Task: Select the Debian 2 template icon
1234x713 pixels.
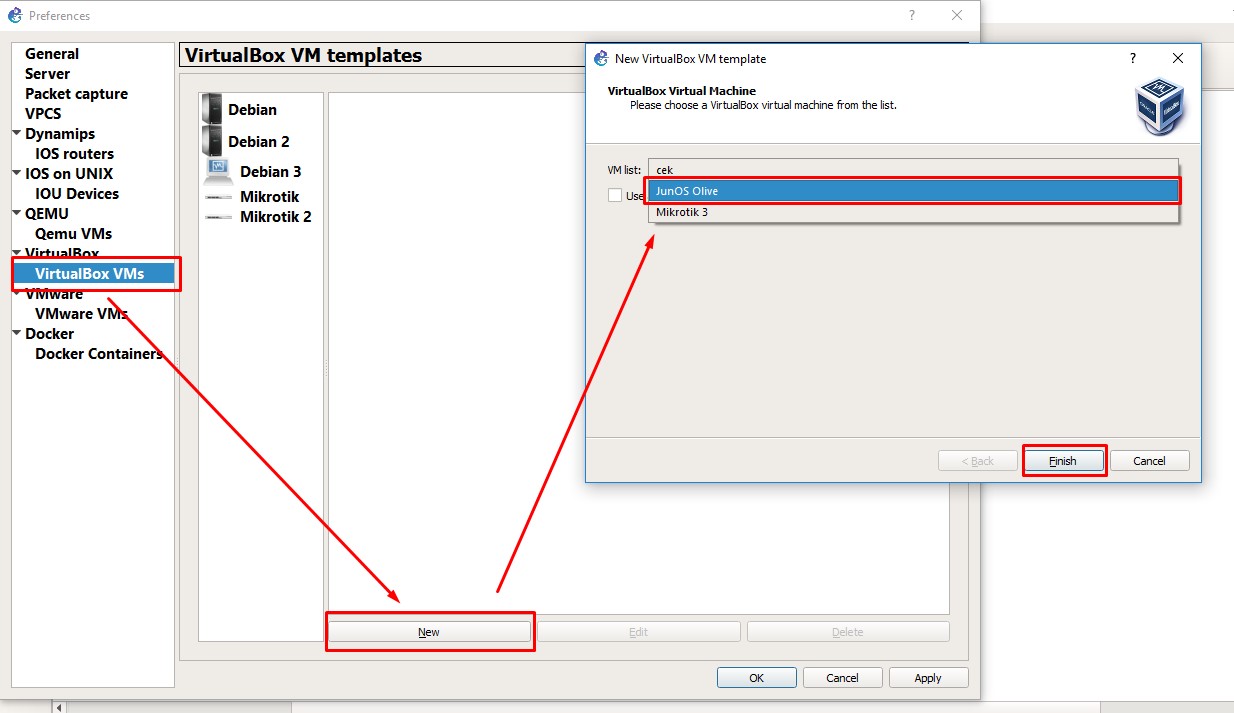Action: click(212, 141)
